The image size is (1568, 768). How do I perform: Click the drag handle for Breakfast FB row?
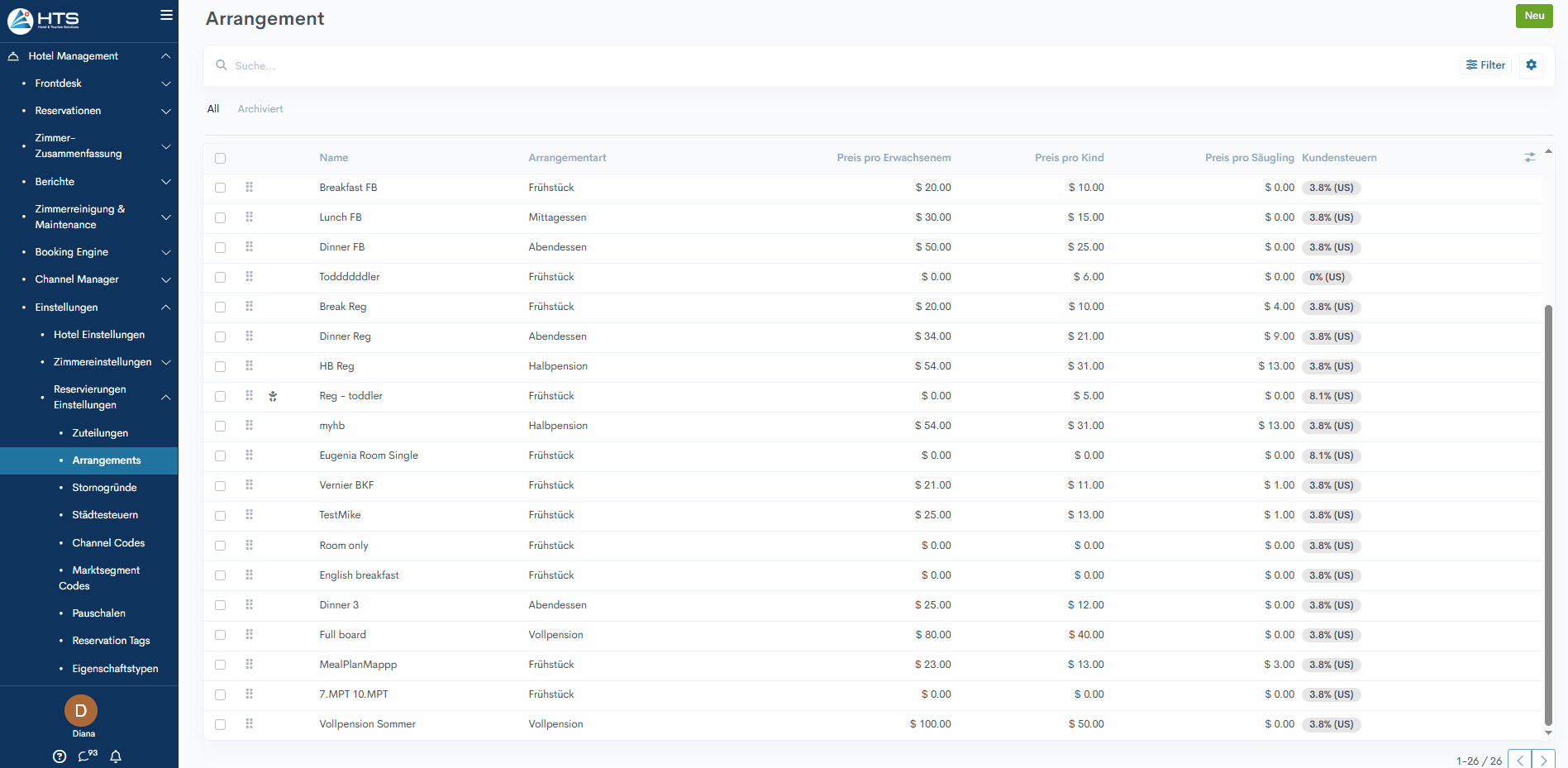[x=249, y=188]
